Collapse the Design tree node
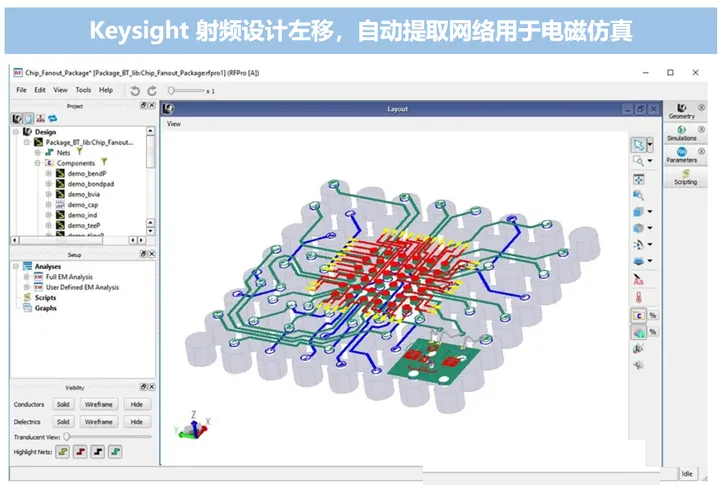This screenshot has height=485, width=720. 16,132
